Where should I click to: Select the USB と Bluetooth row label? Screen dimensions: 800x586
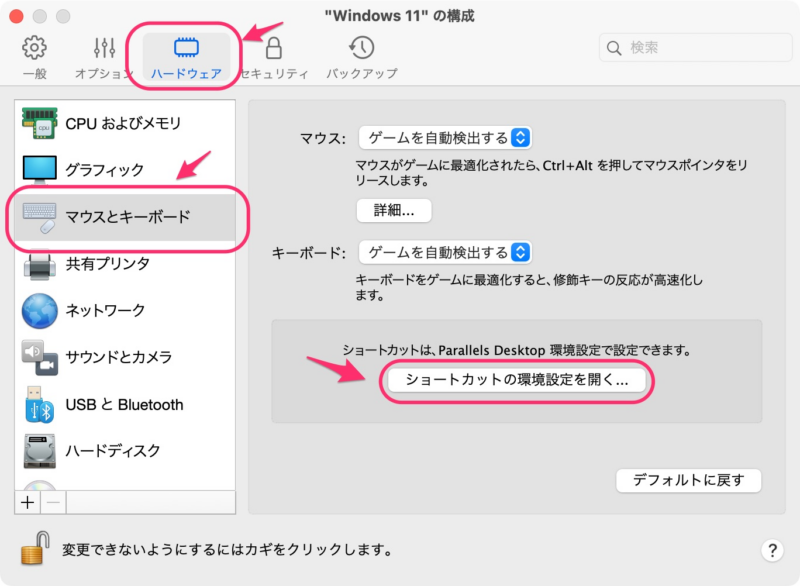124,404
